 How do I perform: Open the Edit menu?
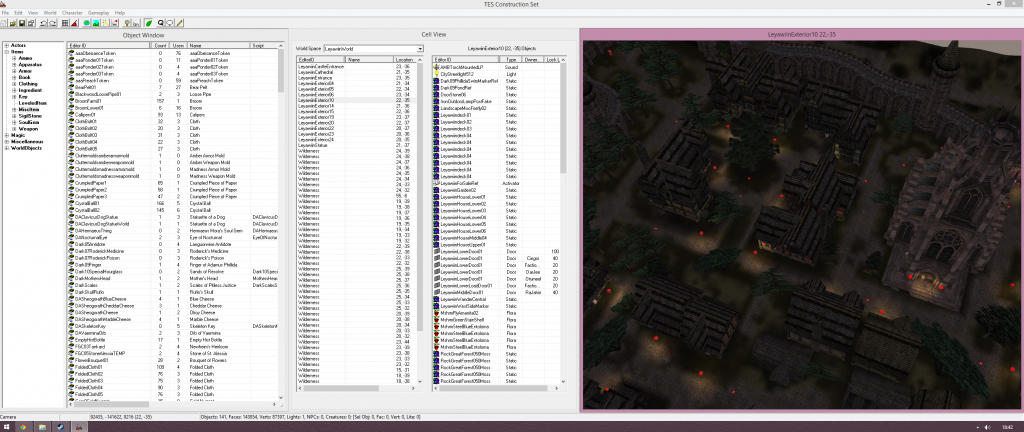pos(18,12)
